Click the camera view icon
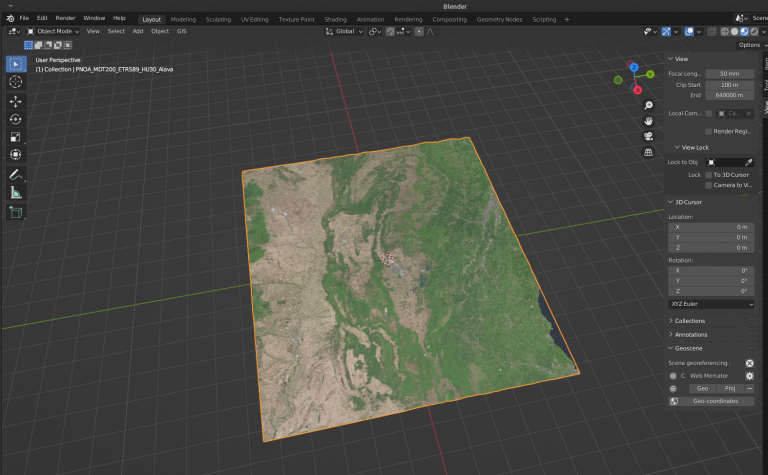 click(648, 136)
